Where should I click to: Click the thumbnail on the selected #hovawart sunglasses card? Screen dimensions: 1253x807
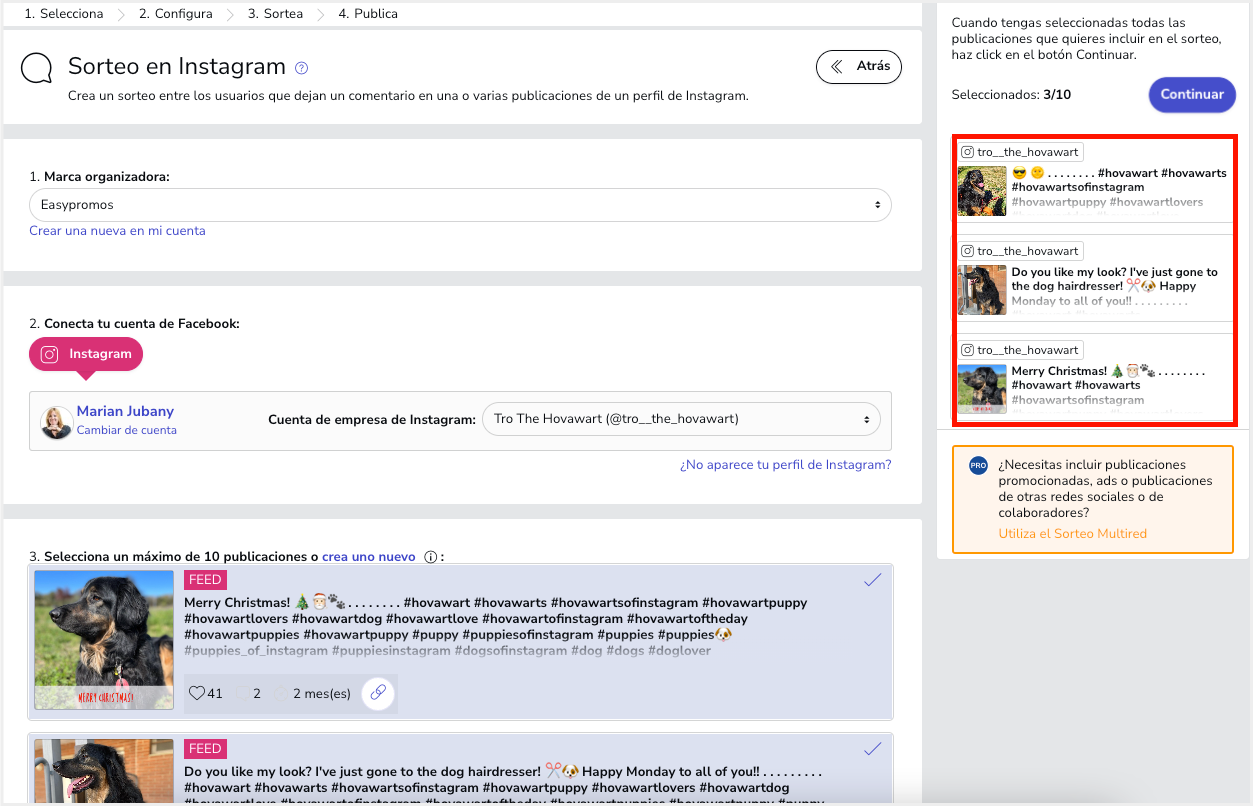pos(982,191)
